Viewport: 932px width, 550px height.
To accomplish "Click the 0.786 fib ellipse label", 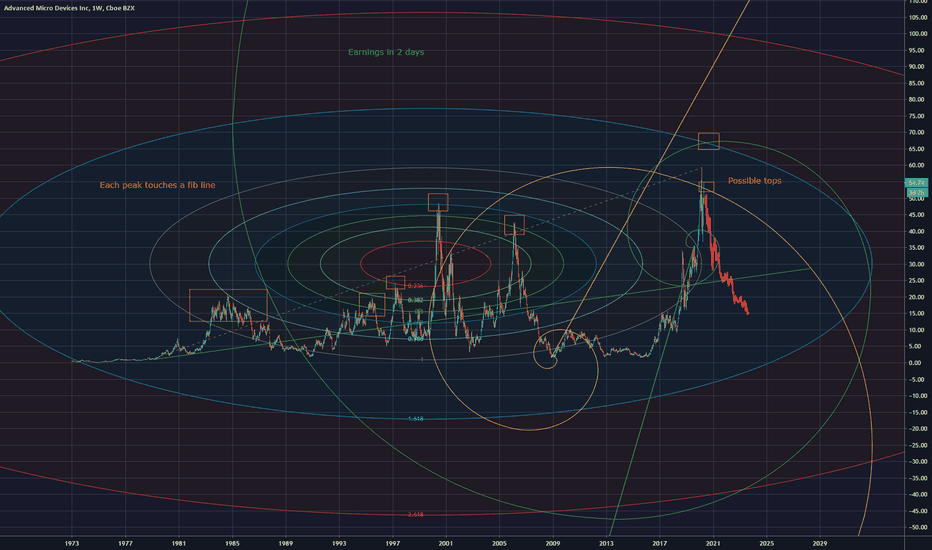I will (415, 338).
